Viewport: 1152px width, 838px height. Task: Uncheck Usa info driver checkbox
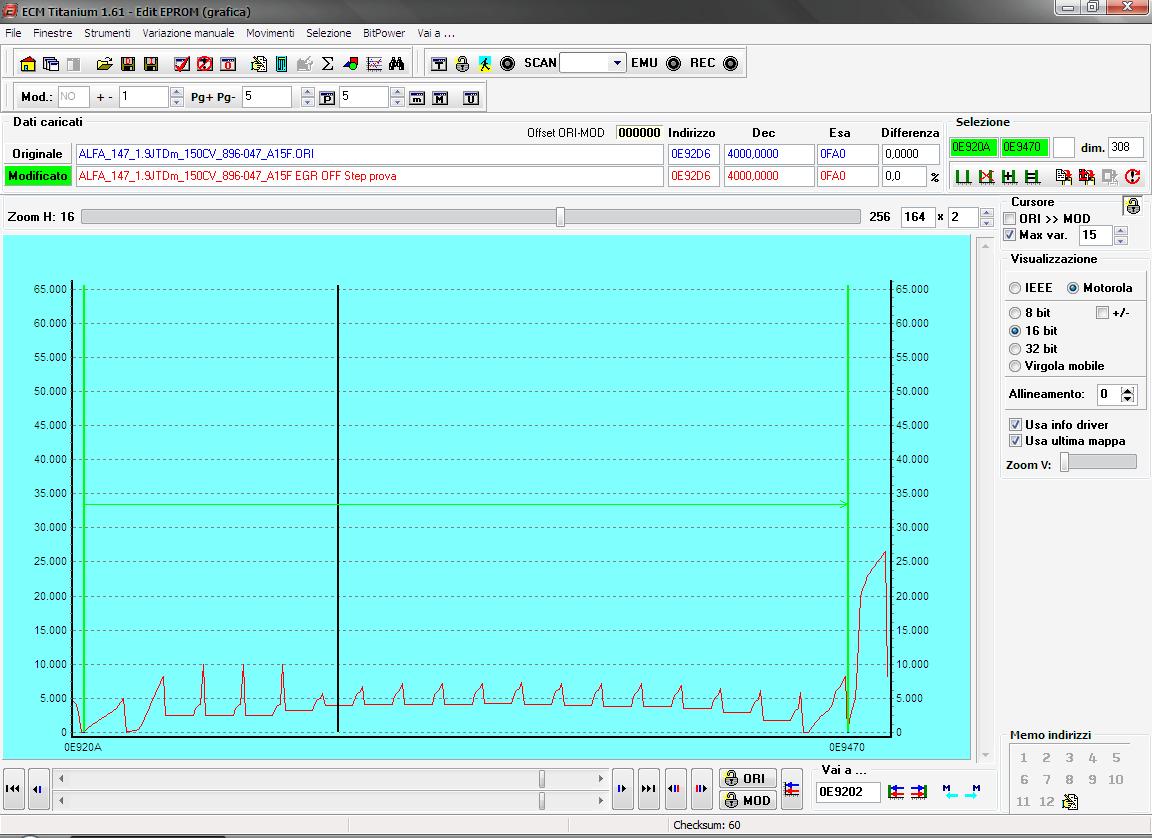point(1015,425)
